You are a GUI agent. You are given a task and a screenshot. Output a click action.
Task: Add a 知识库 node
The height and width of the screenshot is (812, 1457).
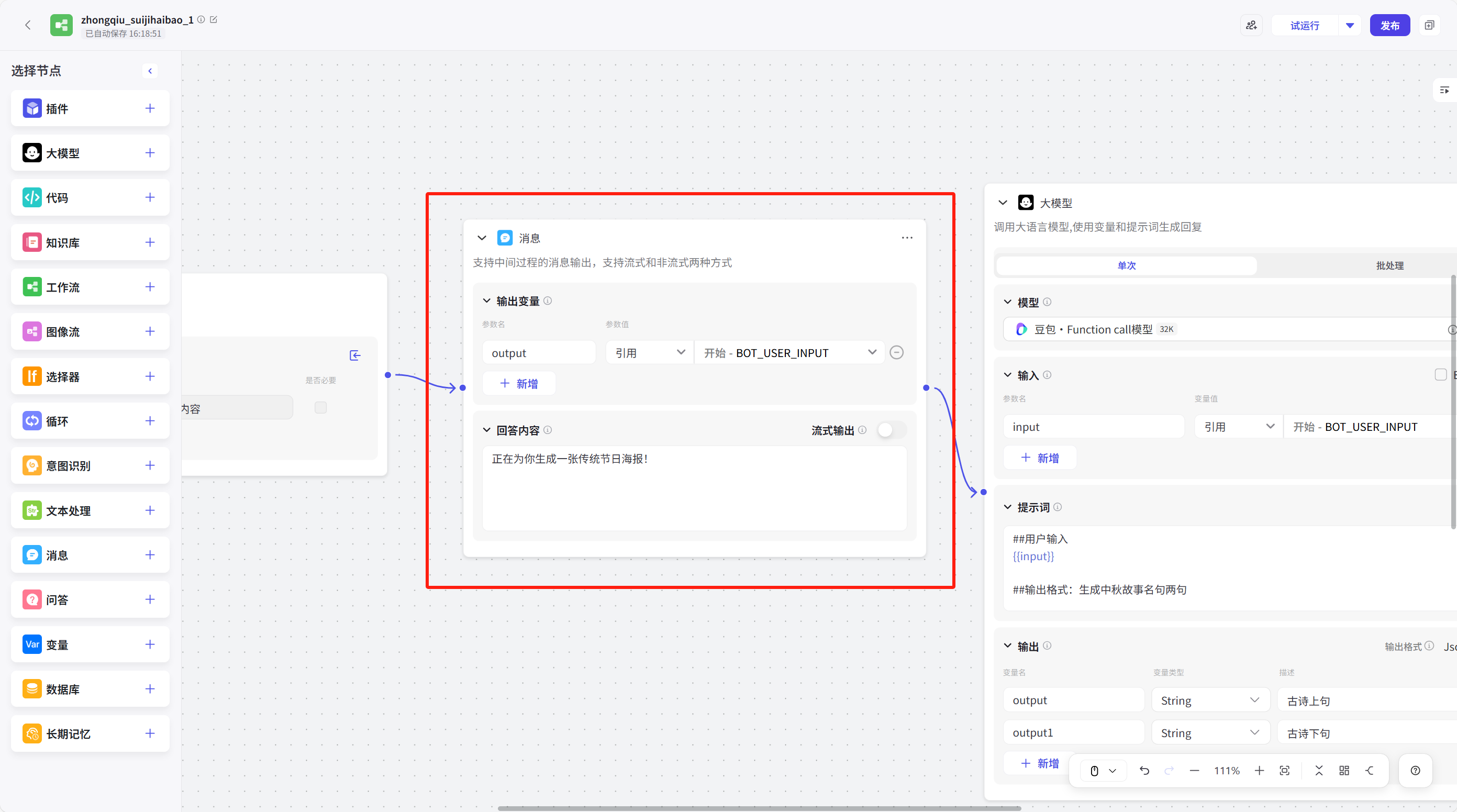[150, 242]
